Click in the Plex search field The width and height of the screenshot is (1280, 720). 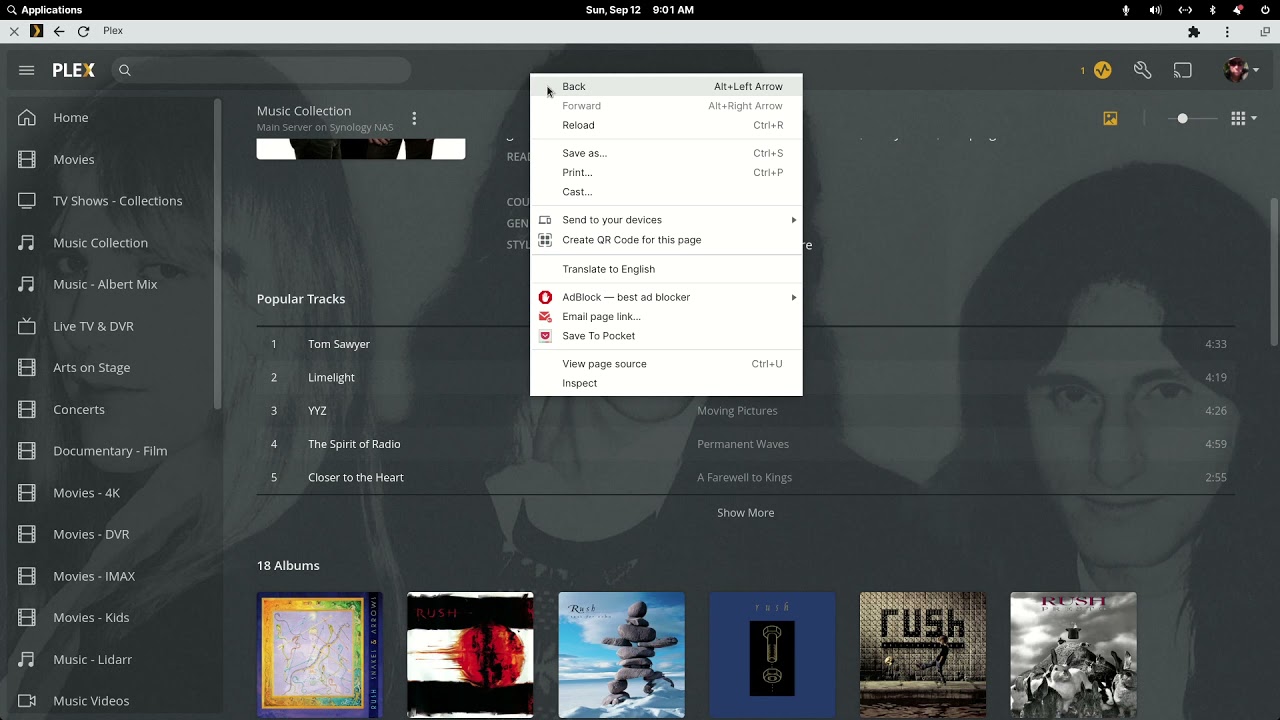(261, 70)
